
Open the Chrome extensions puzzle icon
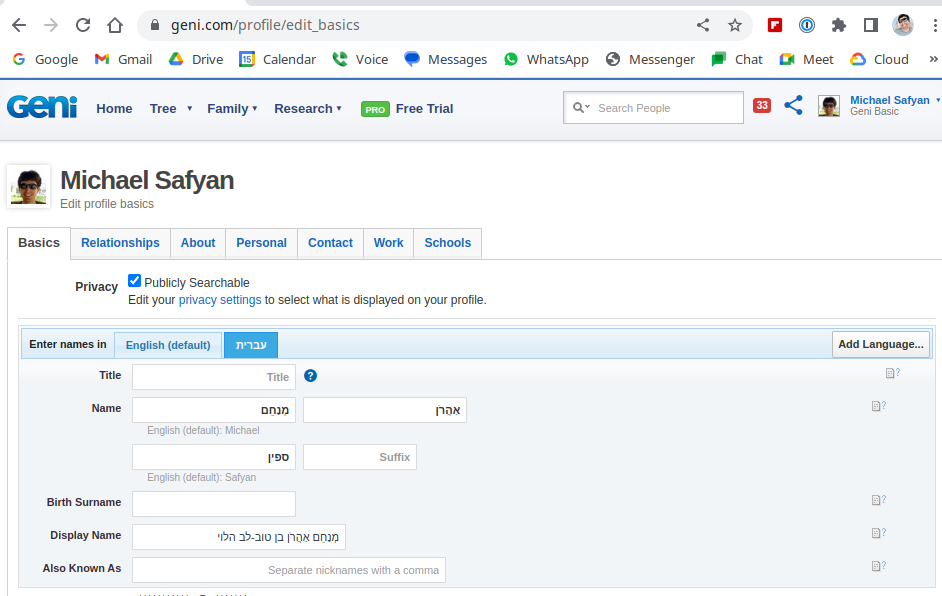point(839,25)
